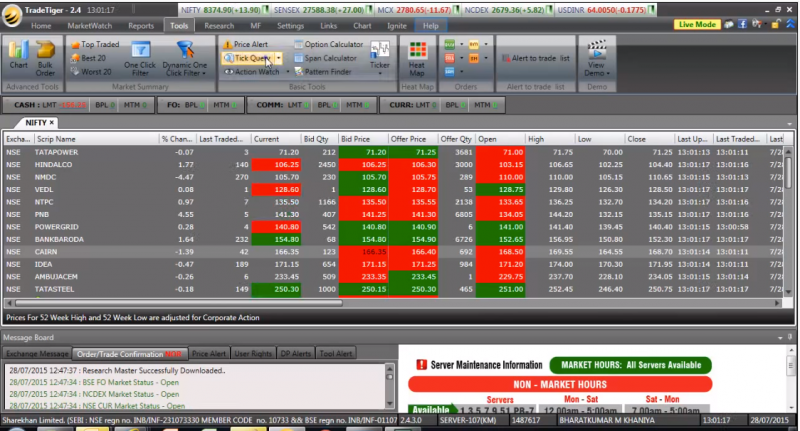This screenshot has height=431, width=800.
Task: Click the CURR: LMT summary button
Action: pos(442,105)
